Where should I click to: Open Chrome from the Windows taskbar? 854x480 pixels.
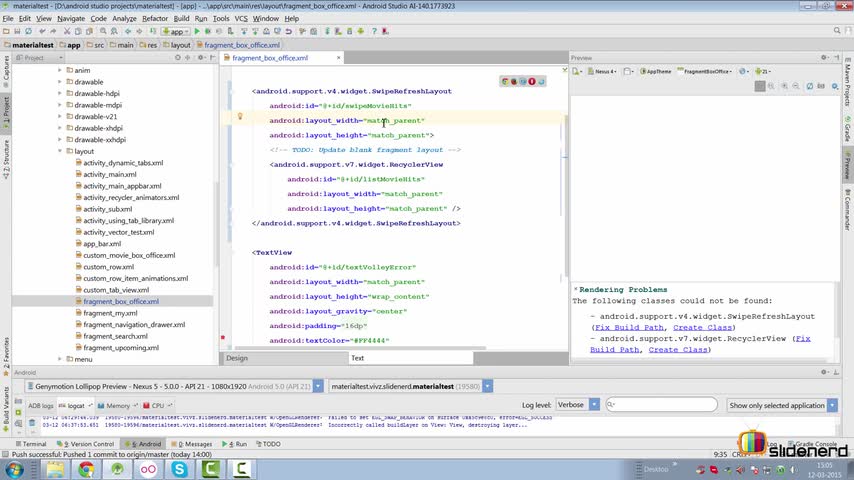point(86,468)
